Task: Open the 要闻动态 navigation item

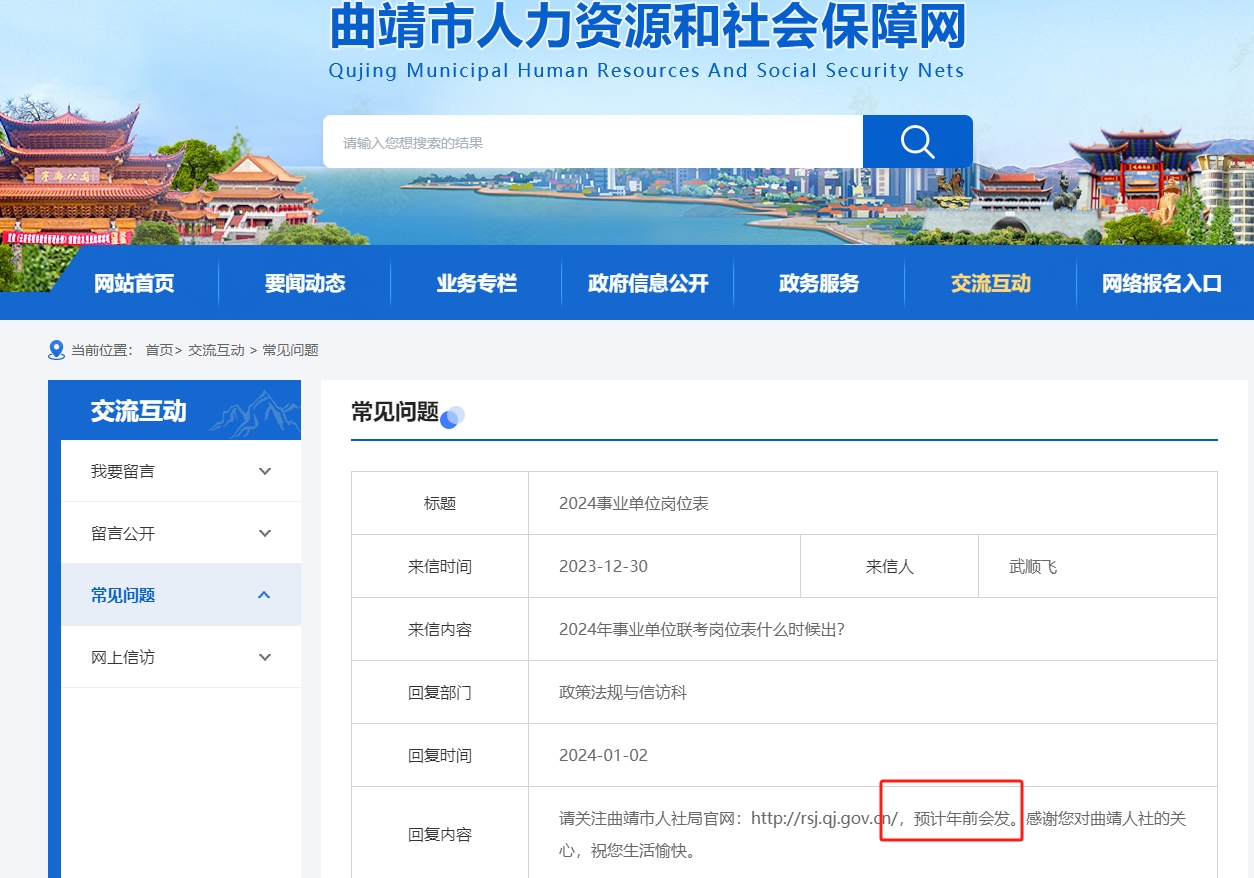Action: [x=305, y=283]
